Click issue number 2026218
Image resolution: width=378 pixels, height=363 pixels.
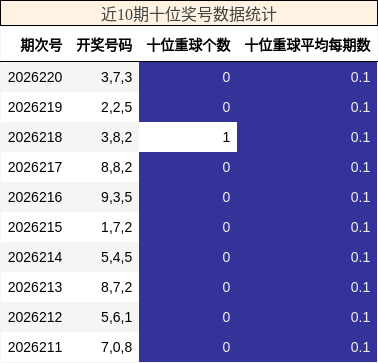(35, 137)
